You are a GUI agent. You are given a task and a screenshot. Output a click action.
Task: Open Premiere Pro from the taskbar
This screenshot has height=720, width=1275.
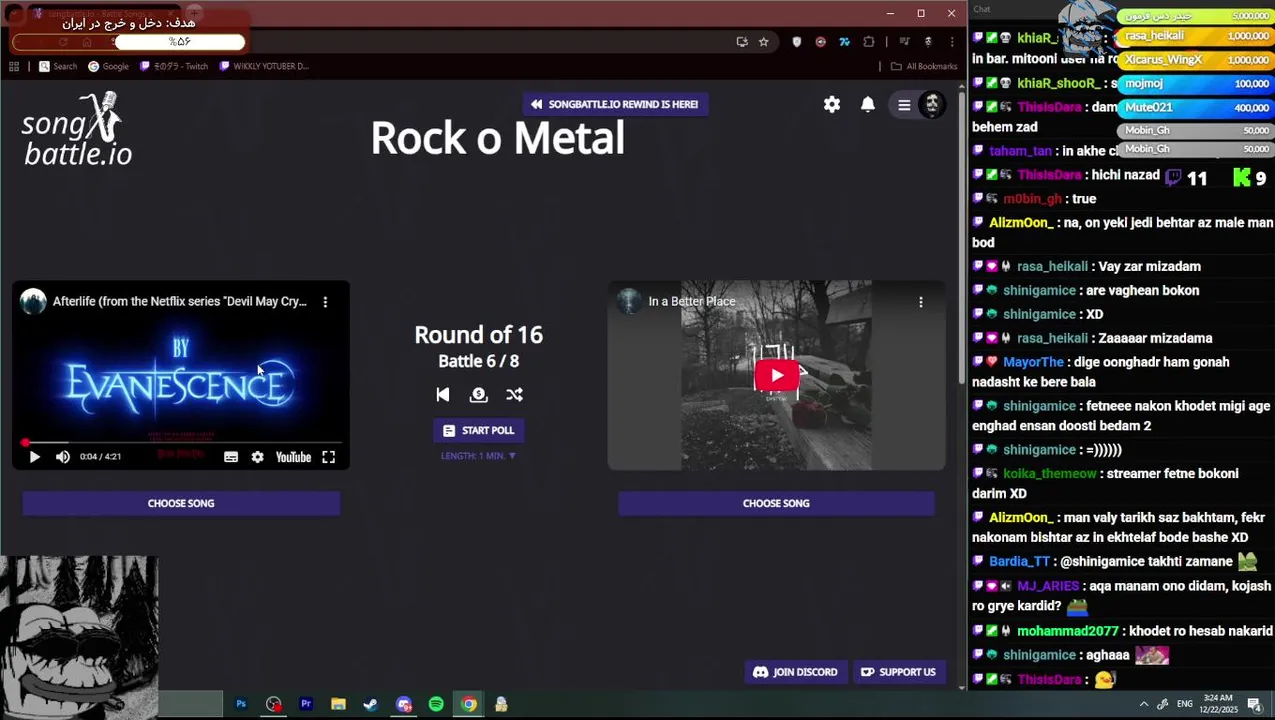pos(306,704)
